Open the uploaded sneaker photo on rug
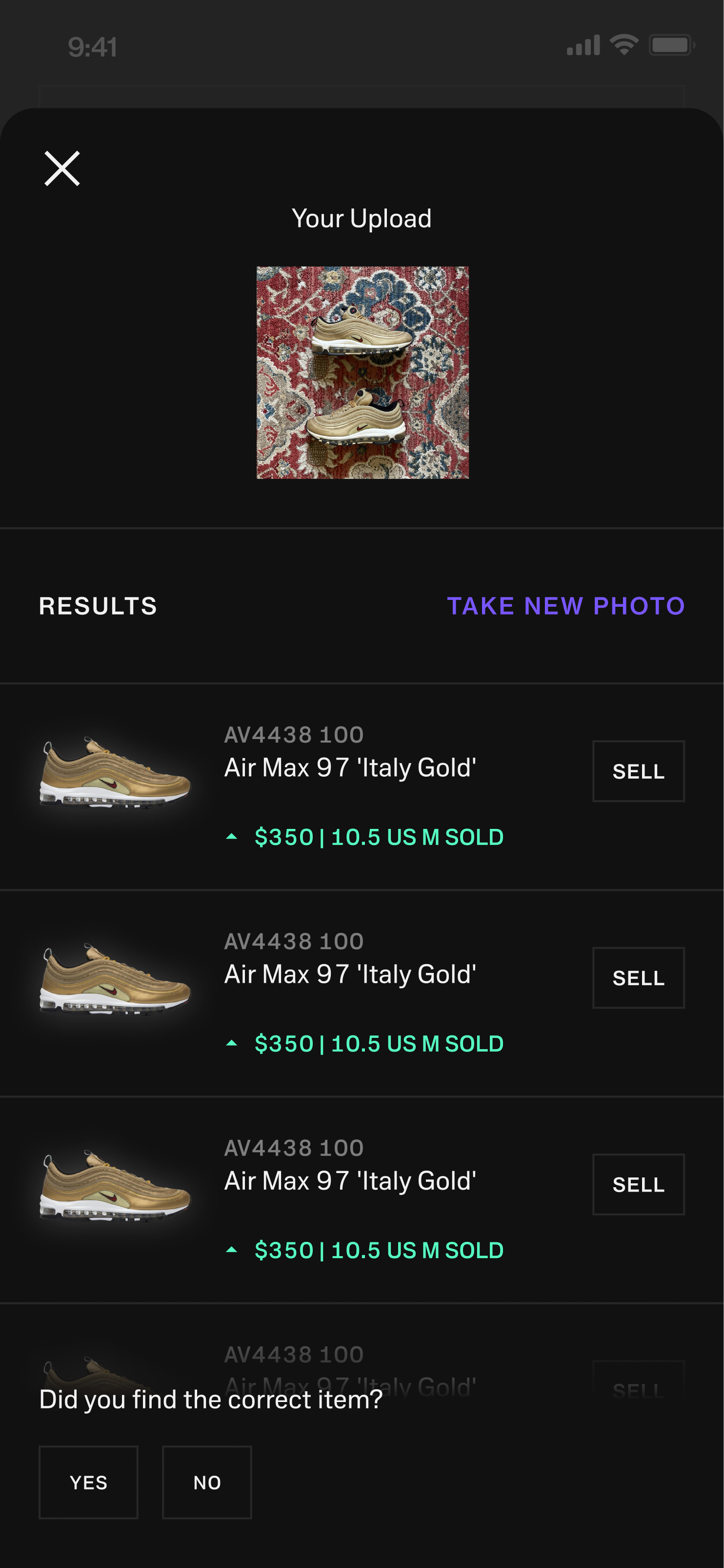Screen dimensions: 724x1568 362,372
